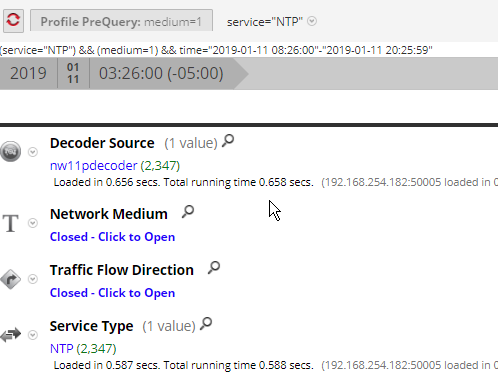Expand Network Medium options dropdown arrow

pyautogui.click(x=33, y=223)
